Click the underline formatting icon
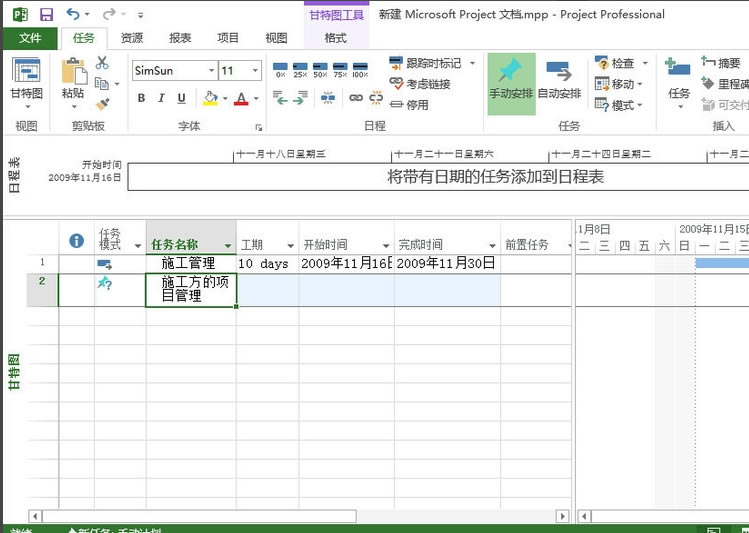This screenshot has width=749, height=533. (181, 98)
